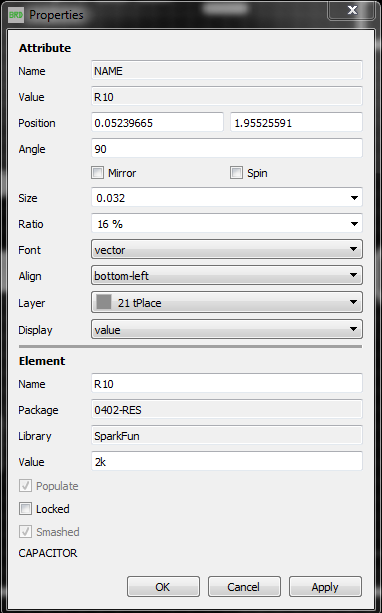The height and width of the screenshot is (613, 382).
Task: Click the Align label
Action: [x=30, y=276]
